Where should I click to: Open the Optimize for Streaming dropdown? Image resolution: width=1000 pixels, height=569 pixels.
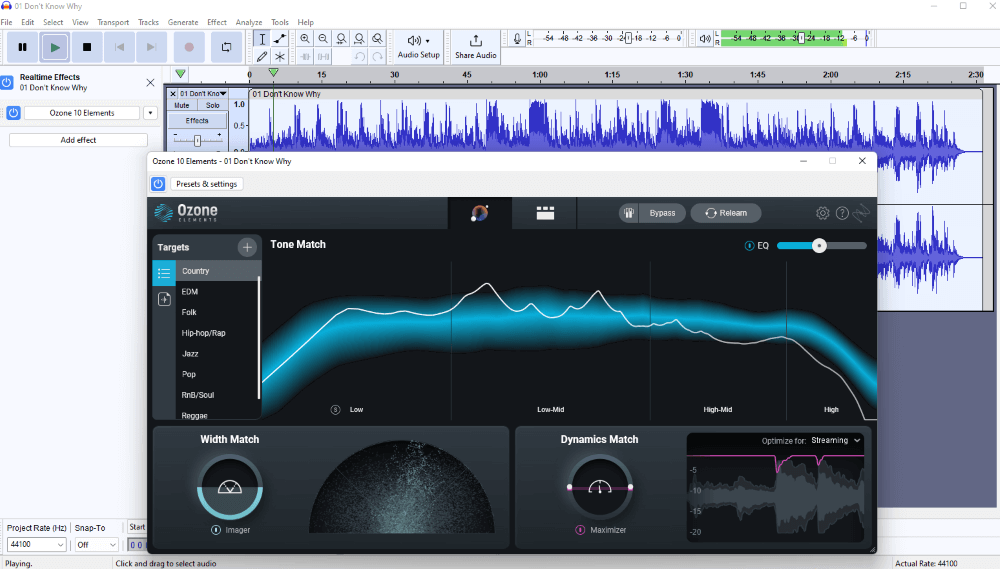836,440
